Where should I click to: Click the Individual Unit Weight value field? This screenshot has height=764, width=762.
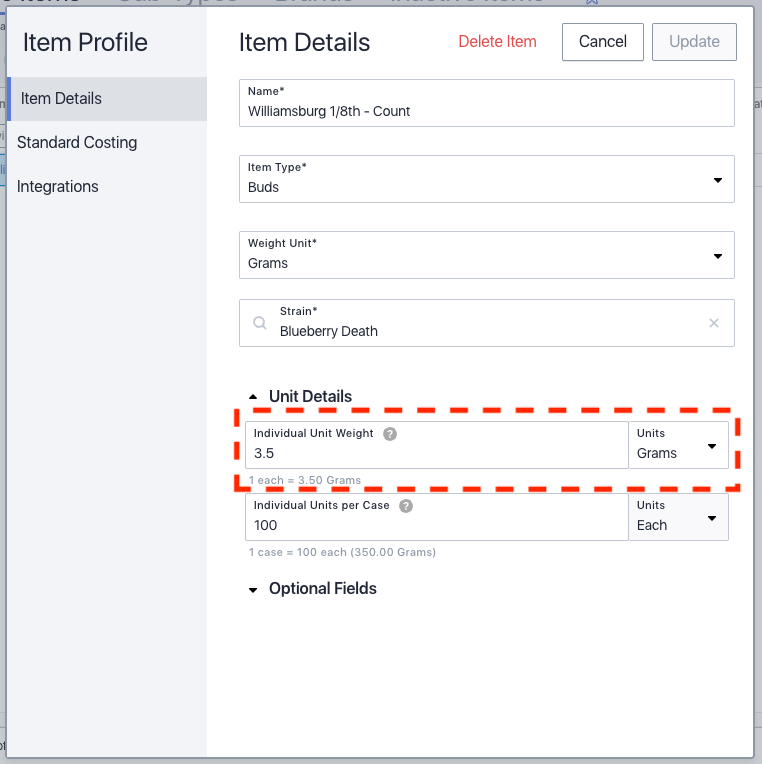tap(437, 445)
